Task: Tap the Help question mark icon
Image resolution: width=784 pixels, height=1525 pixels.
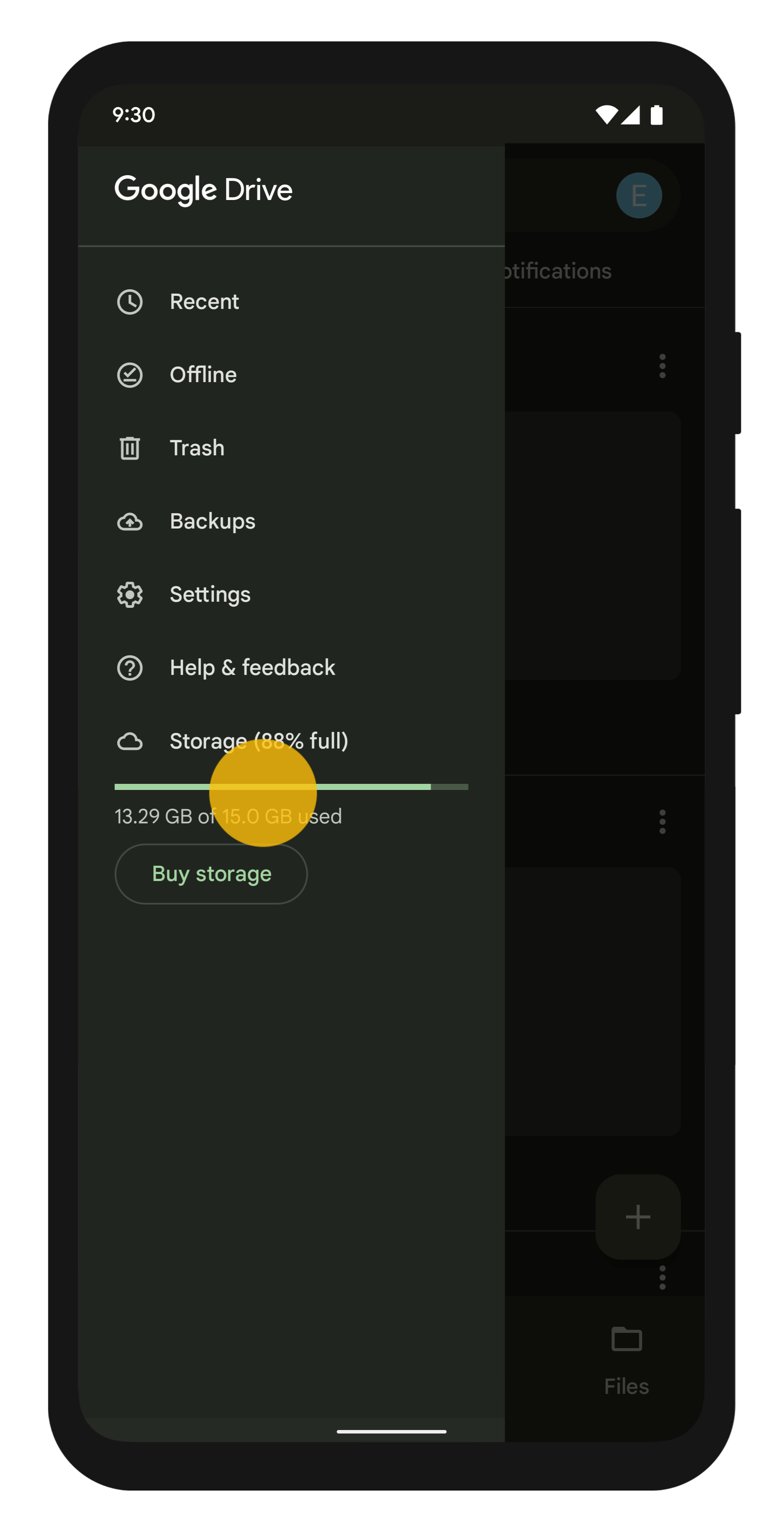Action: (x=130, y=668)
